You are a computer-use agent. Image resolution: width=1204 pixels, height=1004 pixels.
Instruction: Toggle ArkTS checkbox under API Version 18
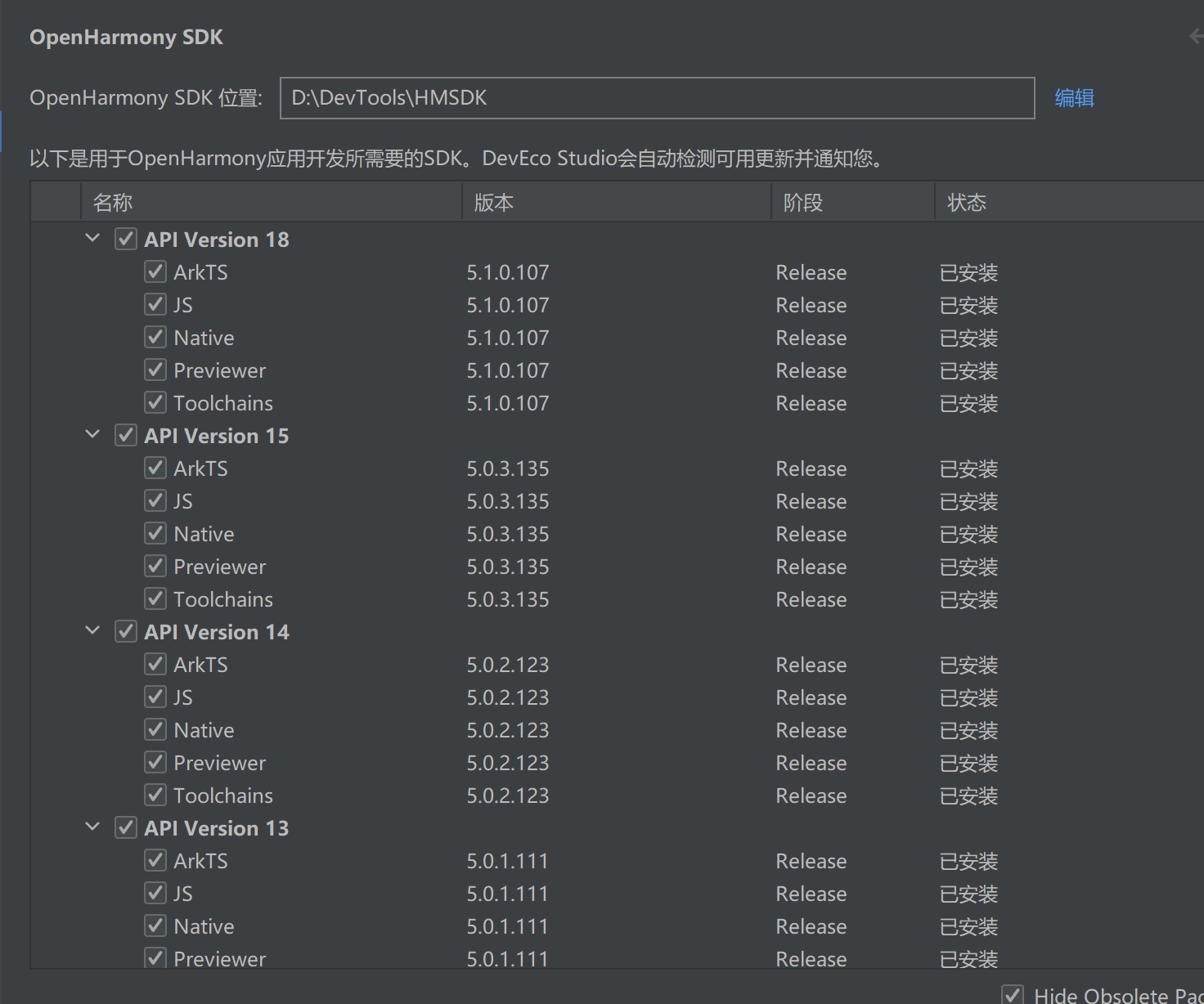pyautogui.click(x=155, y=271)
